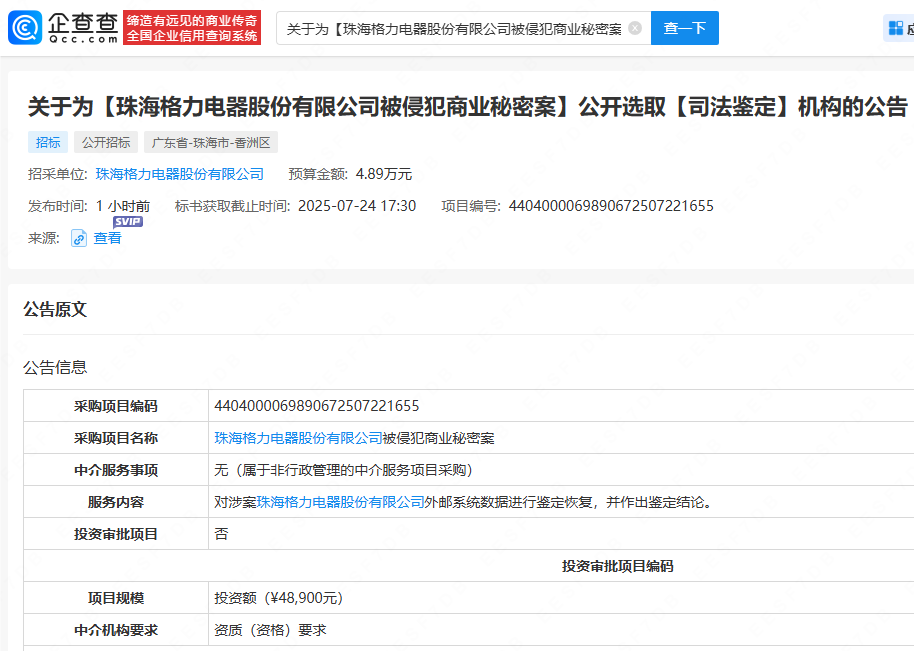Select the 广东省-珠海市-香洲区 region tag

(211, 142)
